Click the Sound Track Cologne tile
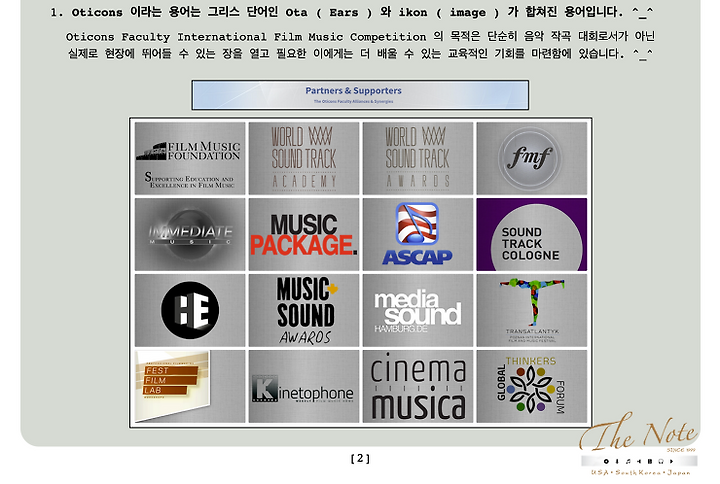Viewport: 720px width, 484px height. 531,234
